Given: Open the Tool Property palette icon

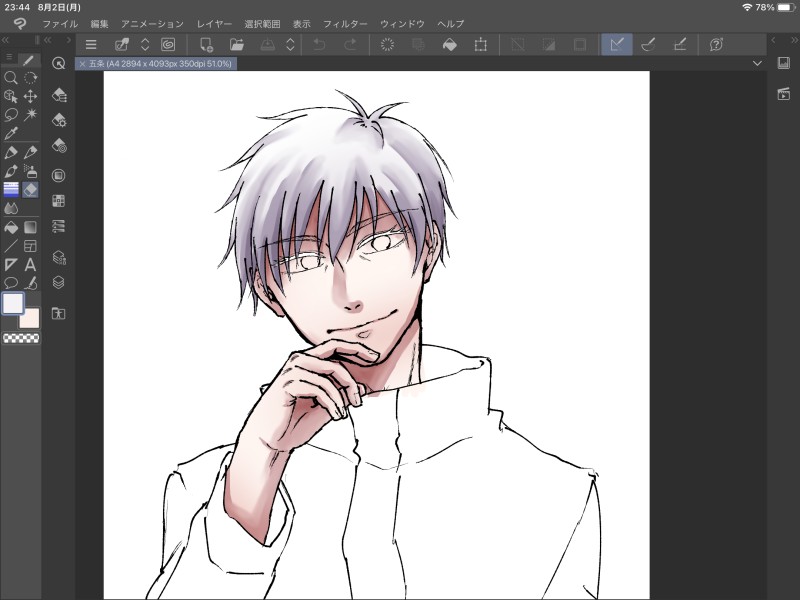Looking at the screenshot, I should pos(59,120).
